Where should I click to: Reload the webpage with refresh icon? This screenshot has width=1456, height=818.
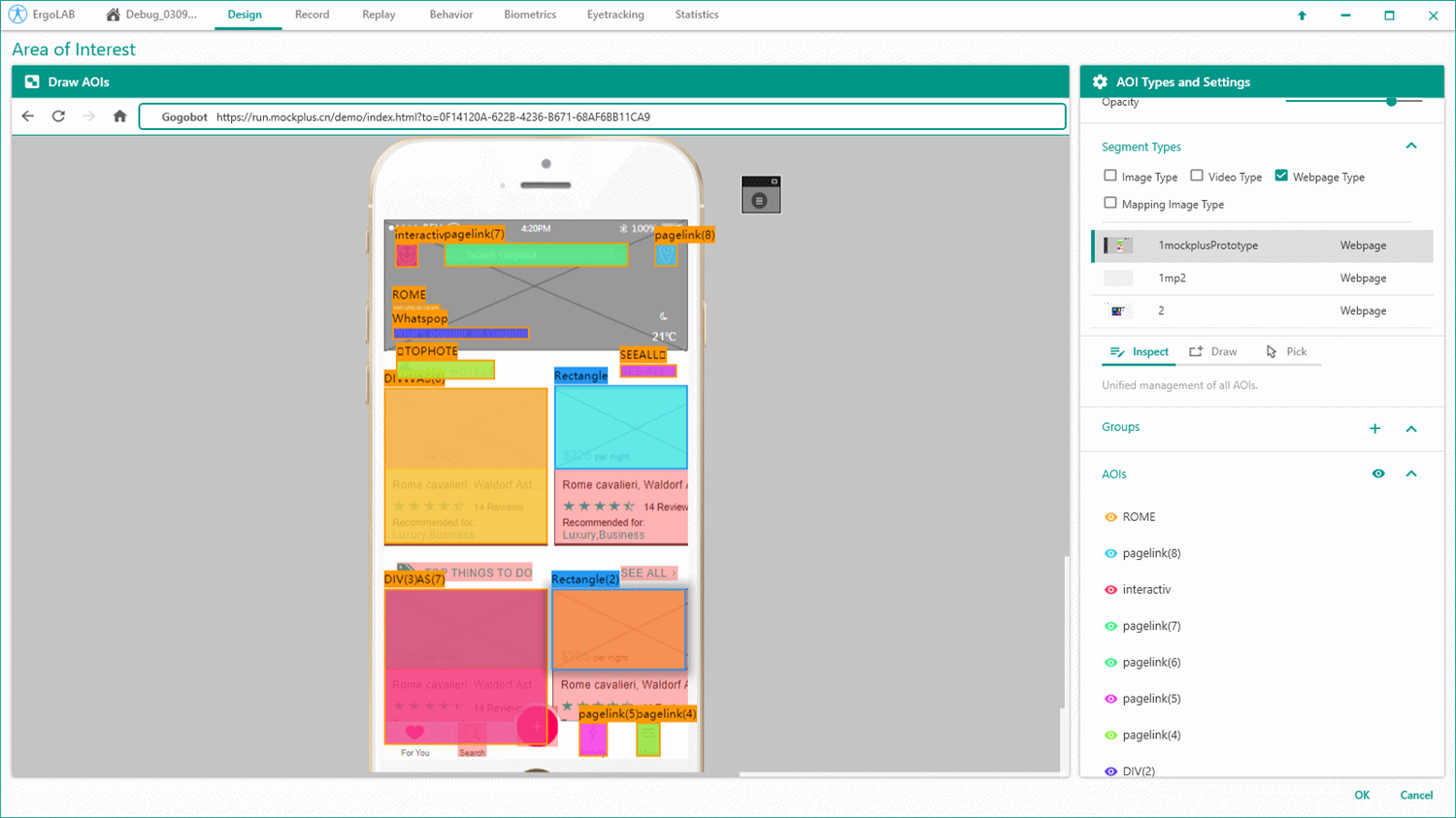(x=58, y=116)
